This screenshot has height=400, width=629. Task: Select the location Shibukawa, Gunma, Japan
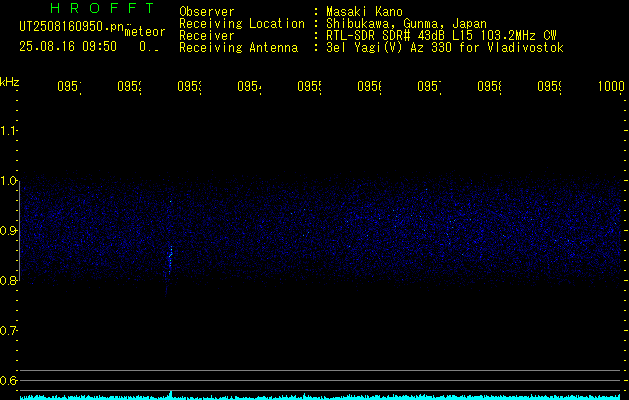tap(406, 24)
